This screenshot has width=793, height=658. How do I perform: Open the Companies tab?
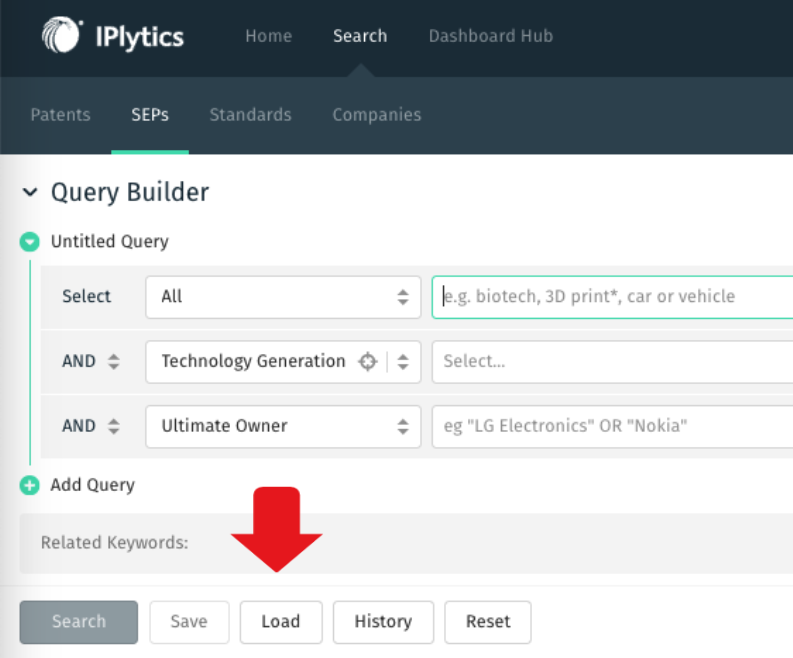[x=377, y=115]
